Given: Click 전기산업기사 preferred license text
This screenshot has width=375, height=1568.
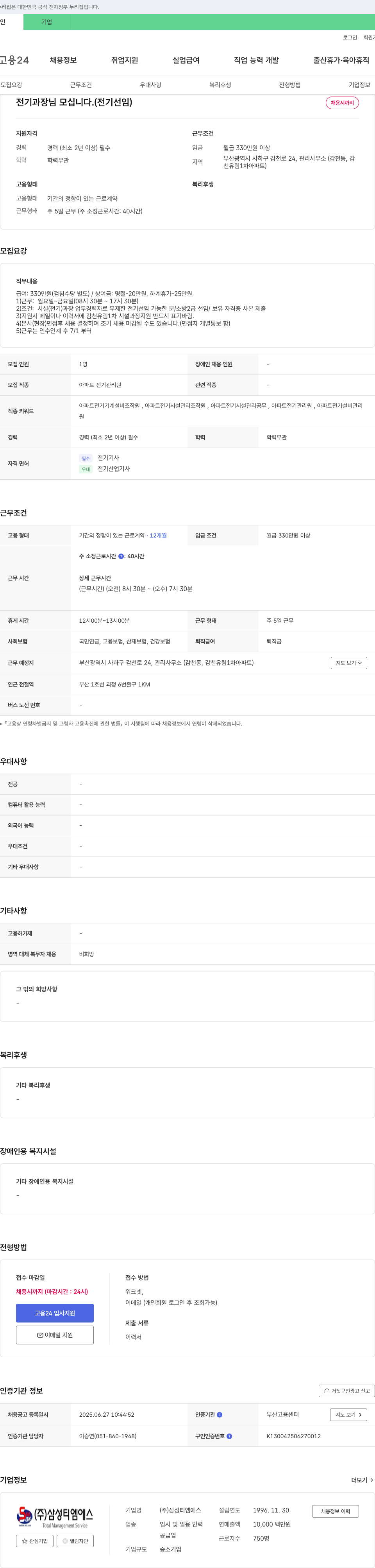Looking at the screenshot, I should point(114,469).
